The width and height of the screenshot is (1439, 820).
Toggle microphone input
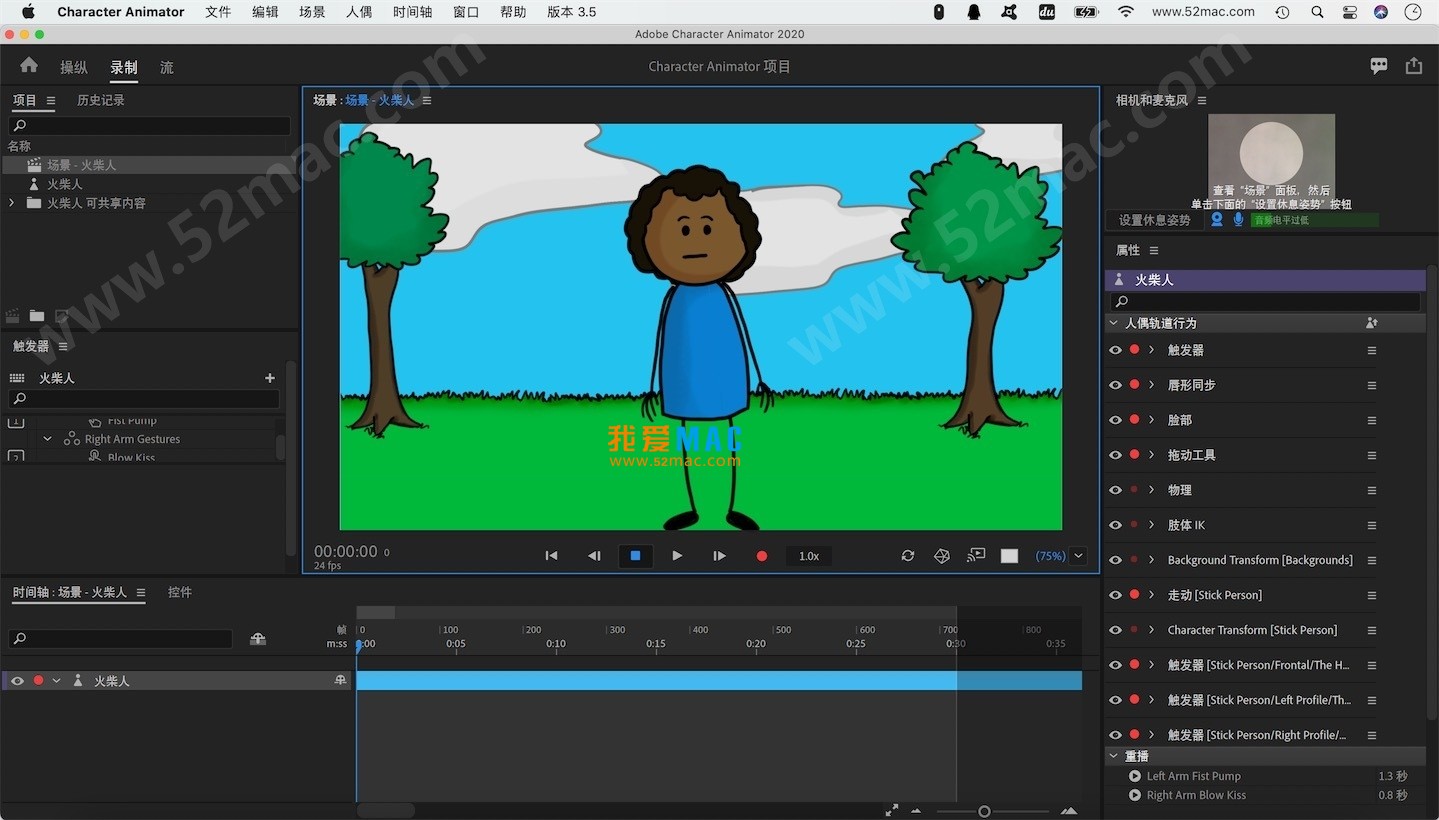tap(1238, 219)
